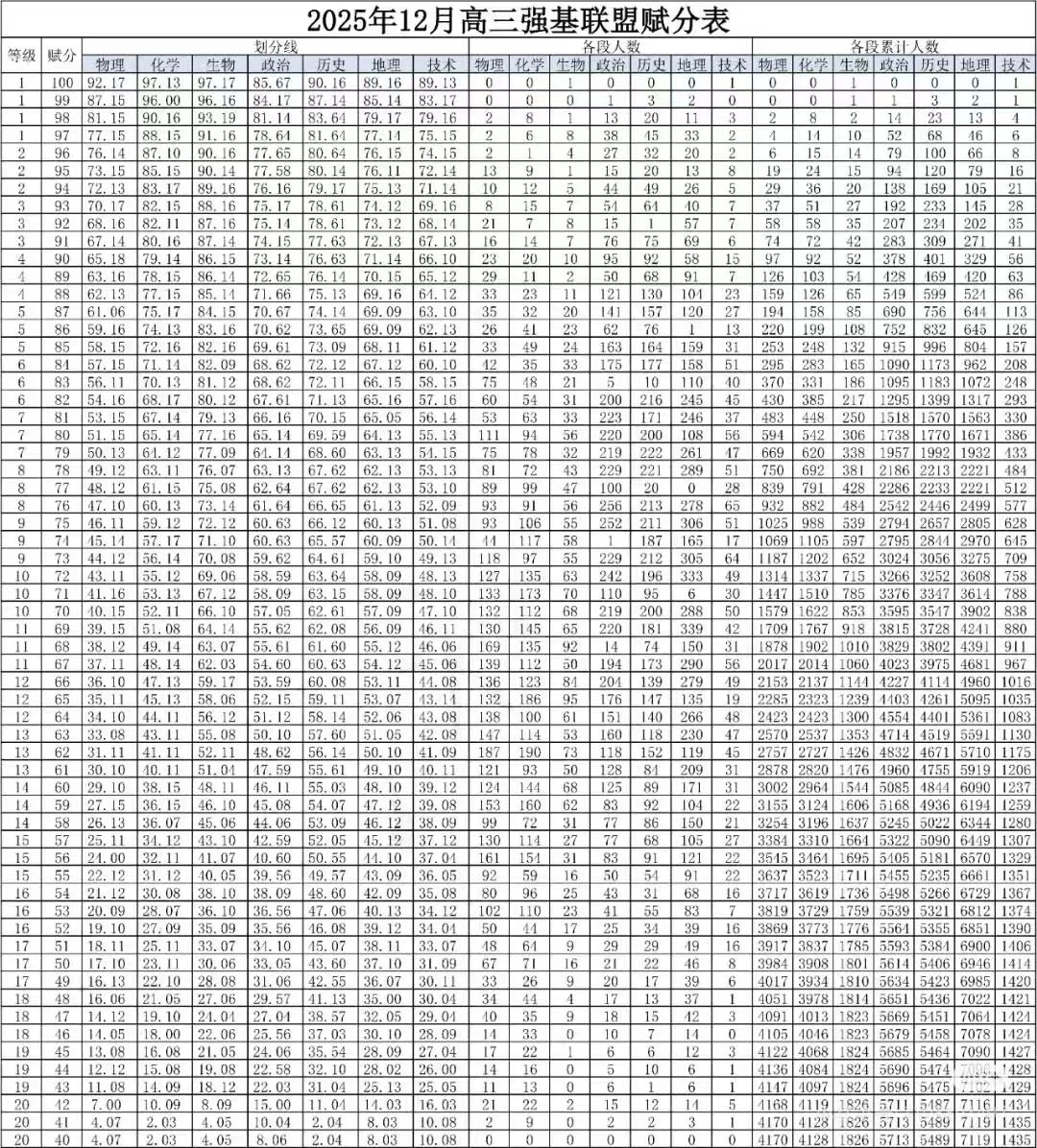Select the 等级 column header
1037x1148 pixels.
tap(22, 55)
